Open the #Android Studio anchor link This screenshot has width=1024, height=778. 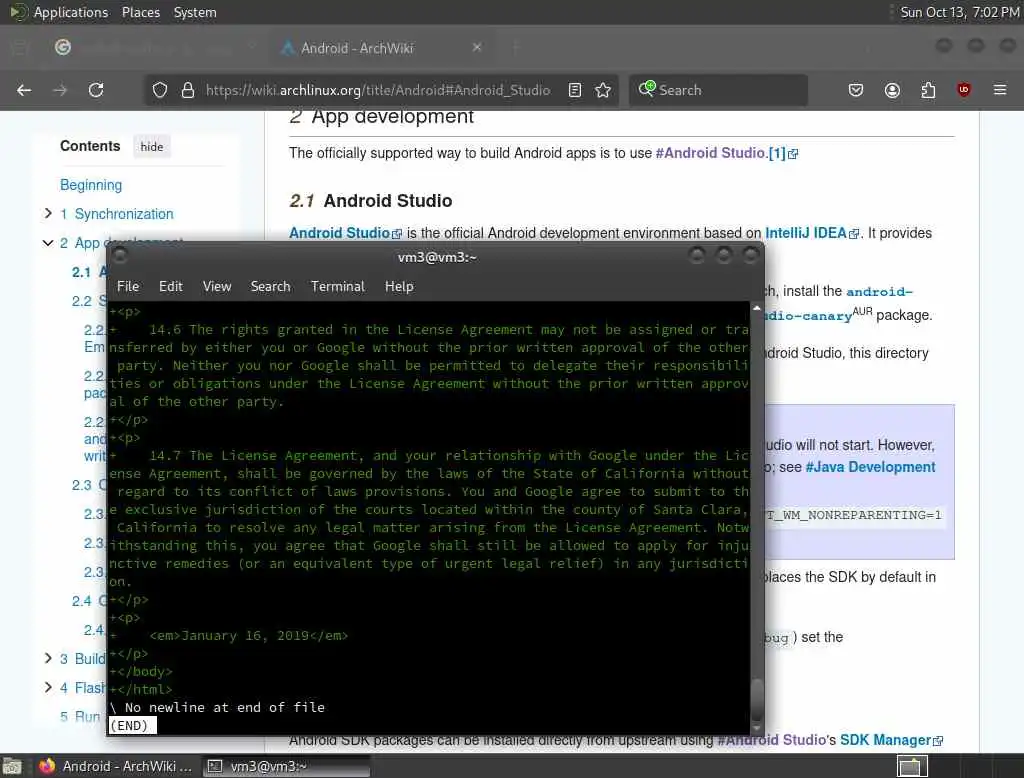(711, 153)
